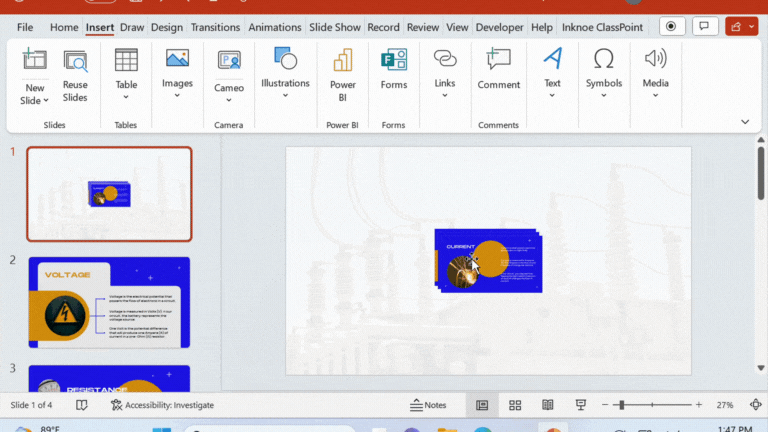The image size is (768, 432).
Task: Expand the Table dropdown arrow
Action: pyautogui.click(x=126, y=97)
